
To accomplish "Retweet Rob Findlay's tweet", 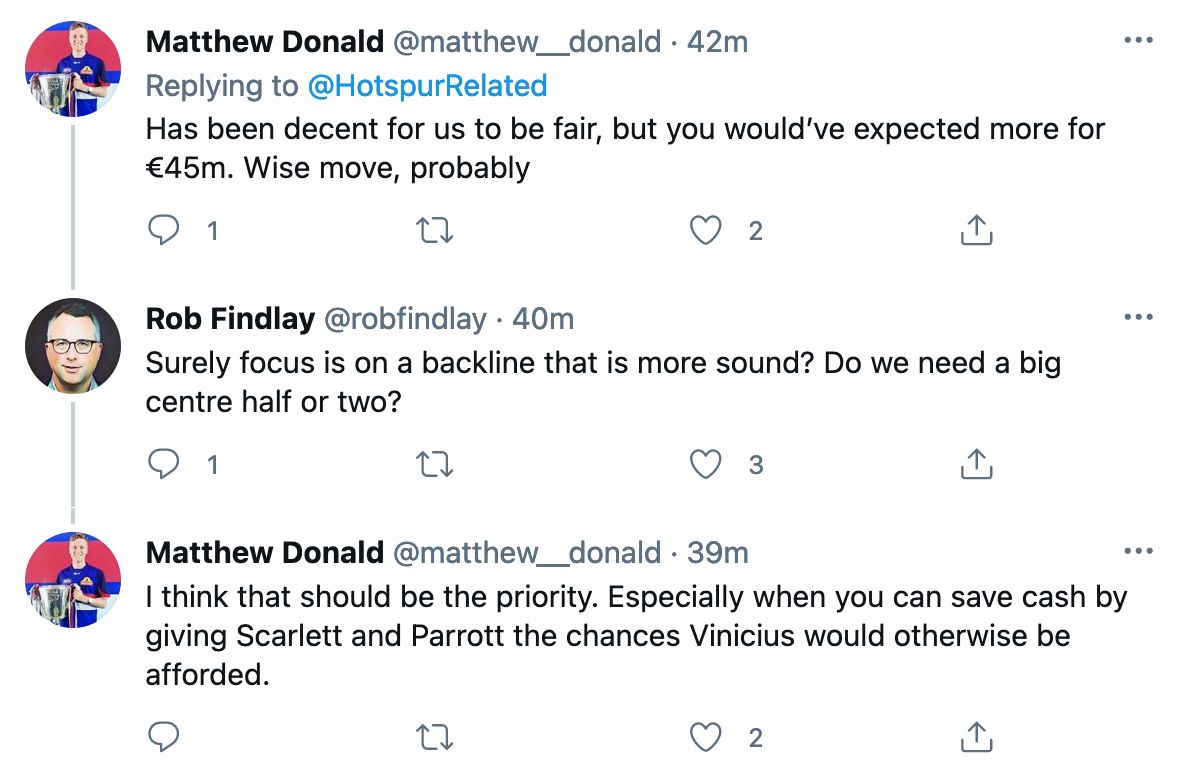I will pos(434,464).
